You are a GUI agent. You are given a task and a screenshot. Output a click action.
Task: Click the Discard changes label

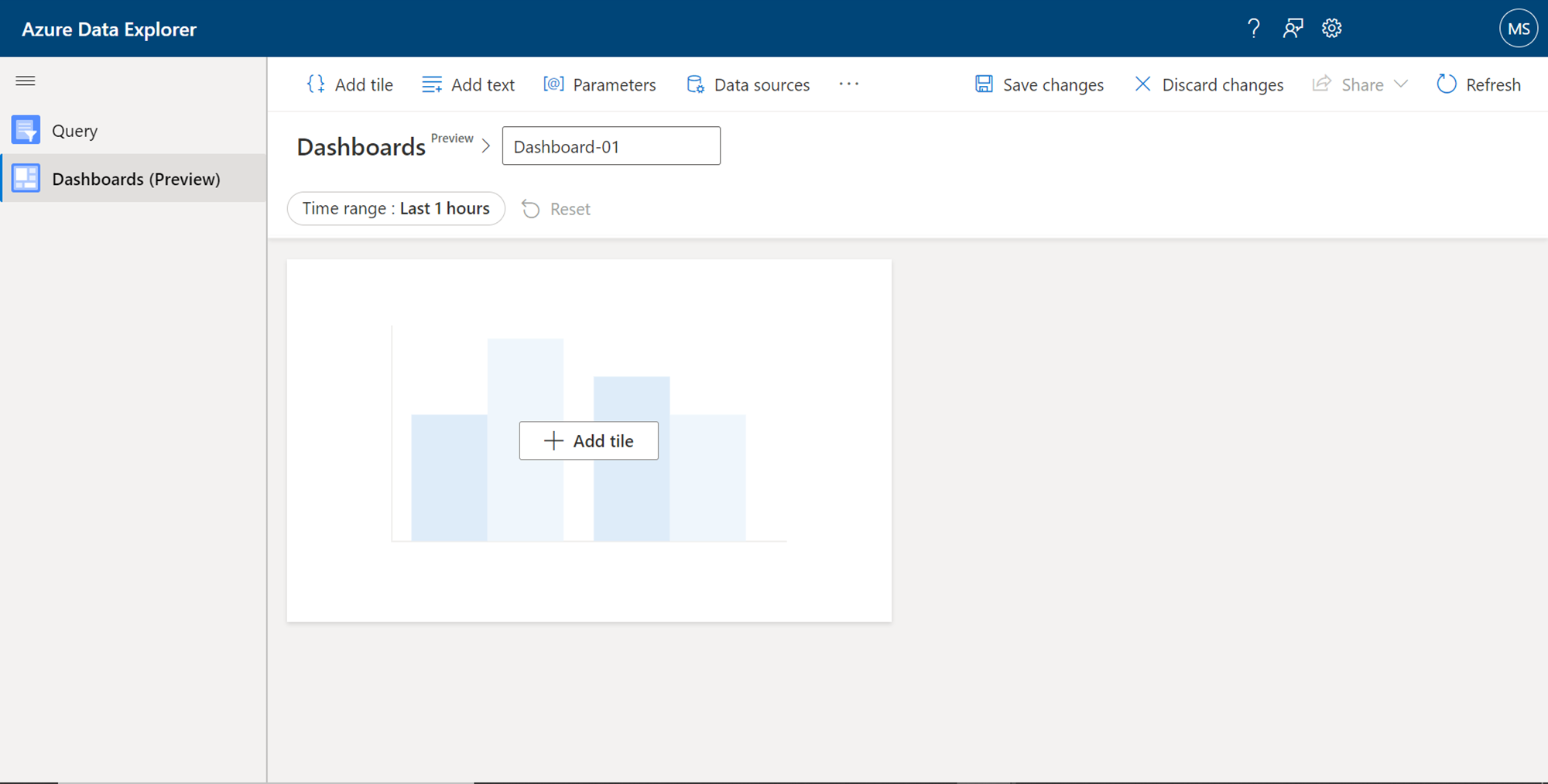(x=1223, y=85)
